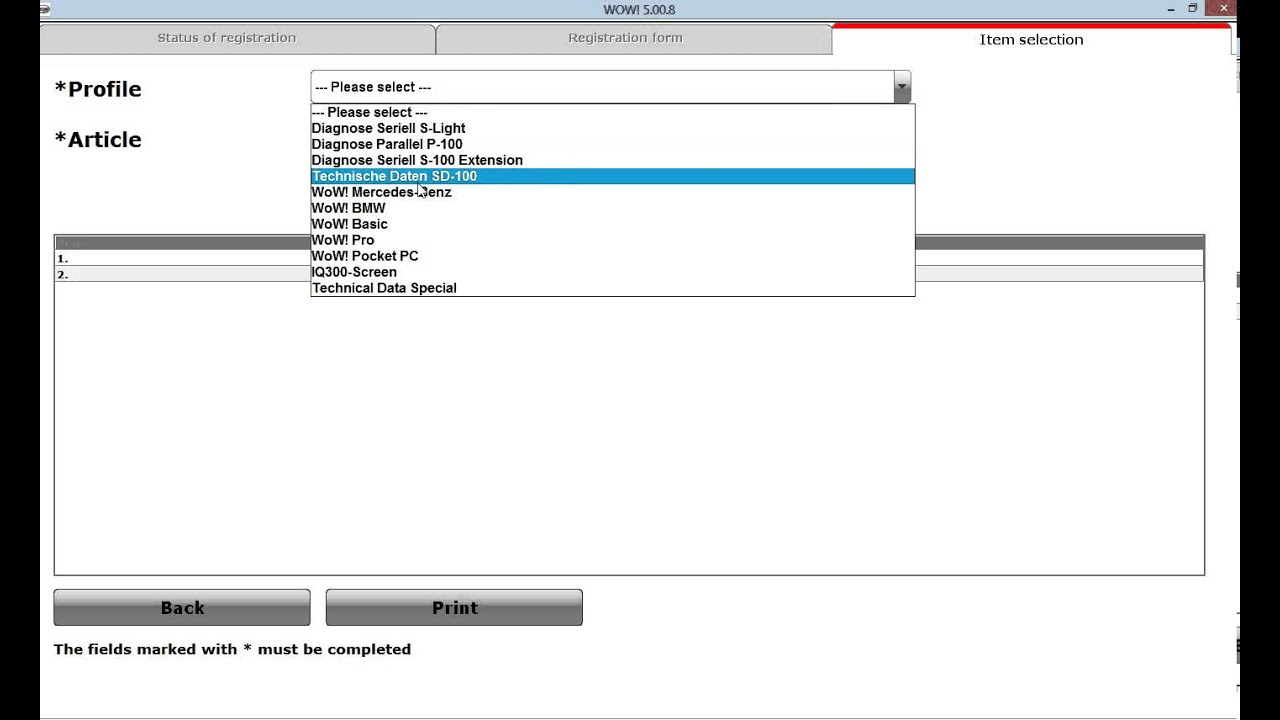Open the Registration form tab
Image resolution: width=1280 pixels, height=720 pixels.
[634, 38]
